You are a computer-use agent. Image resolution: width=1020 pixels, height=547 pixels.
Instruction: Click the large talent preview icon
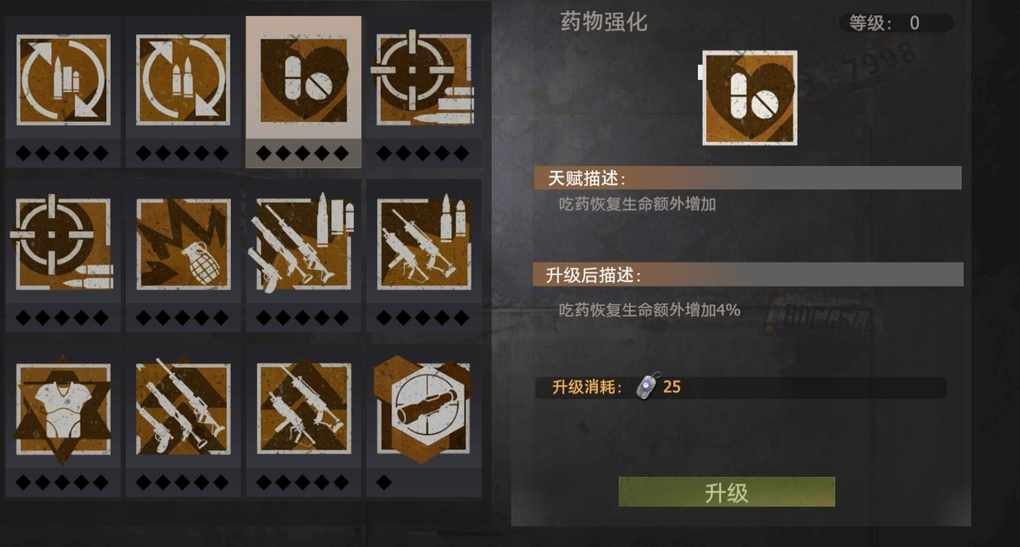pyautogui.click(x=749, y=98)
